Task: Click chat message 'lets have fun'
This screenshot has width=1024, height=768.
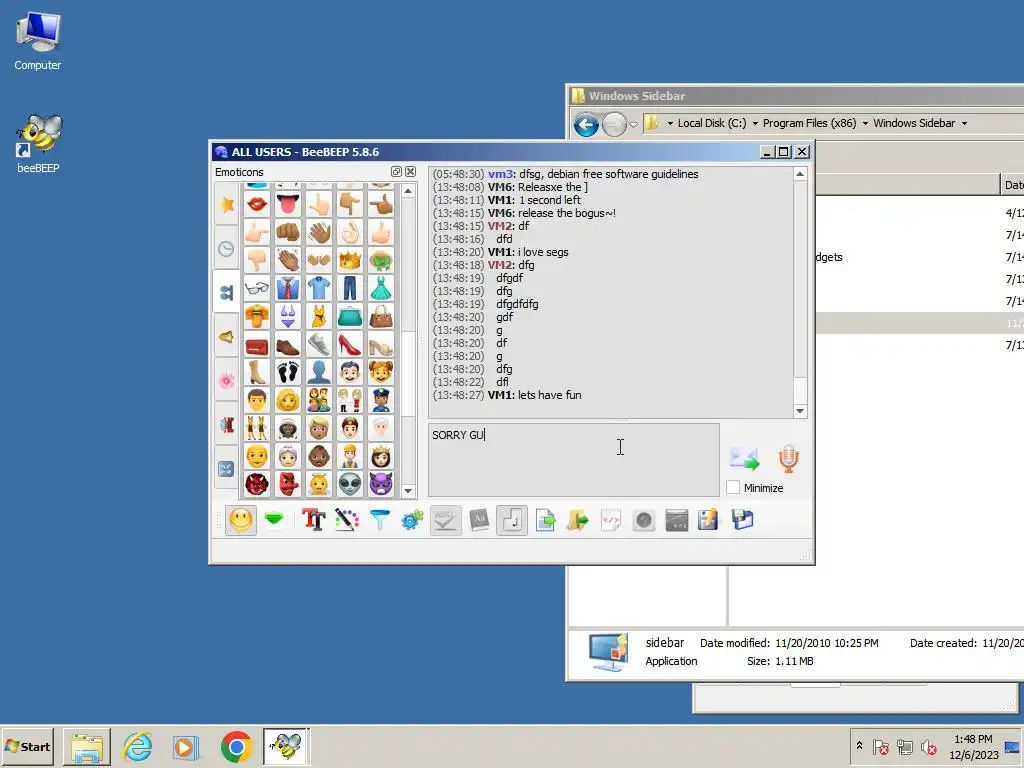Action: (549, 395)
